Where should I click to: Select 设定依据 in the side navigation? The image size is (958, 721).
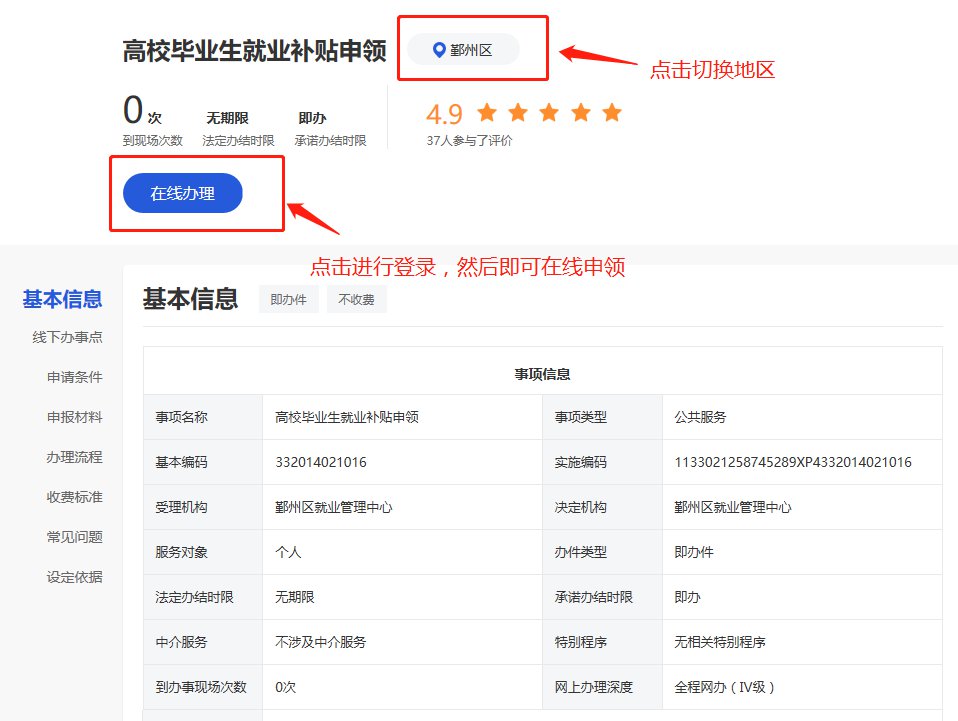74,577
